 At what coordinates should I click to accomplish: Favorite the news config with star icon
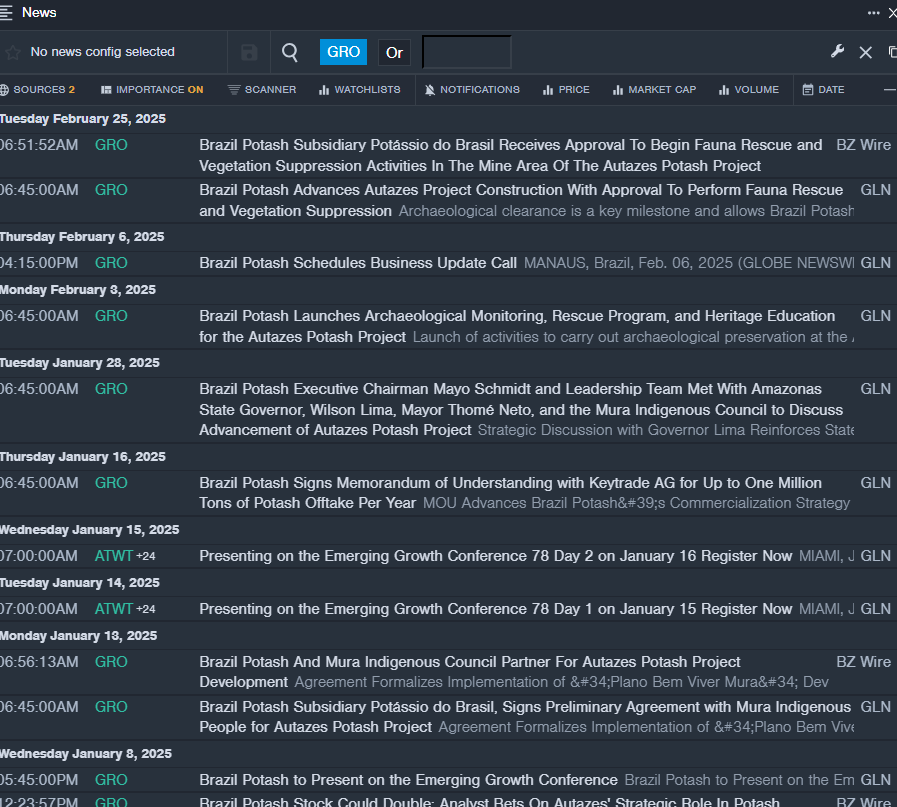coord(13,52)
